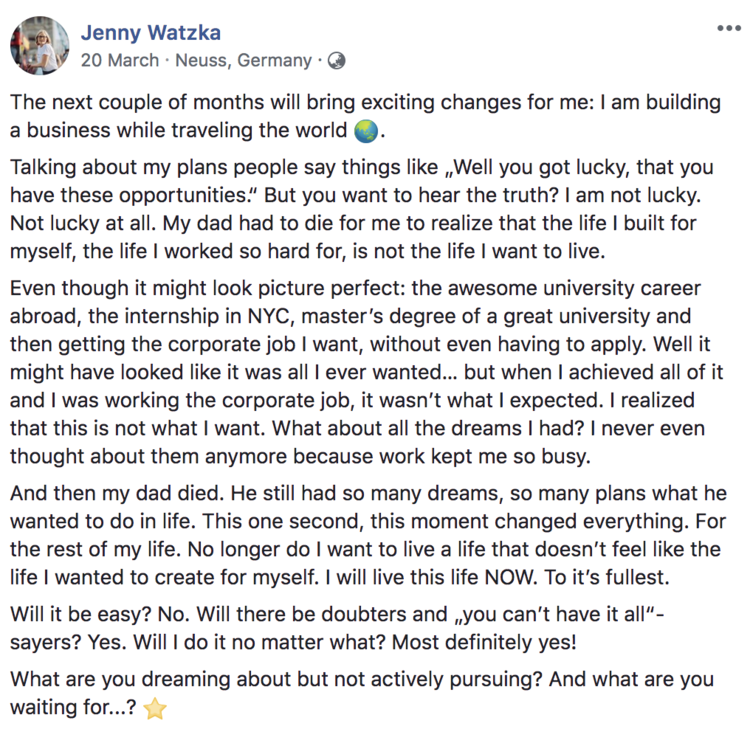Open the 20 March post timestamp
Viewport: 750px width, 729px height.
click(x=120, y=60)
